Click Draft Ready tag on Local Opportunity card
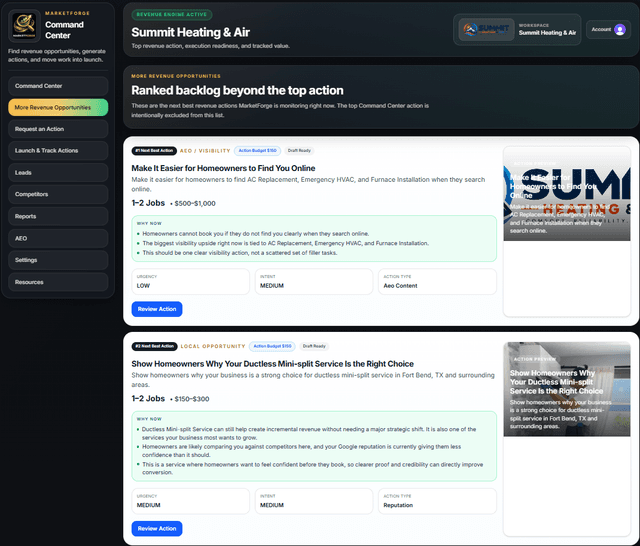The height and width of the screenshot is (546, 640). 314,346
